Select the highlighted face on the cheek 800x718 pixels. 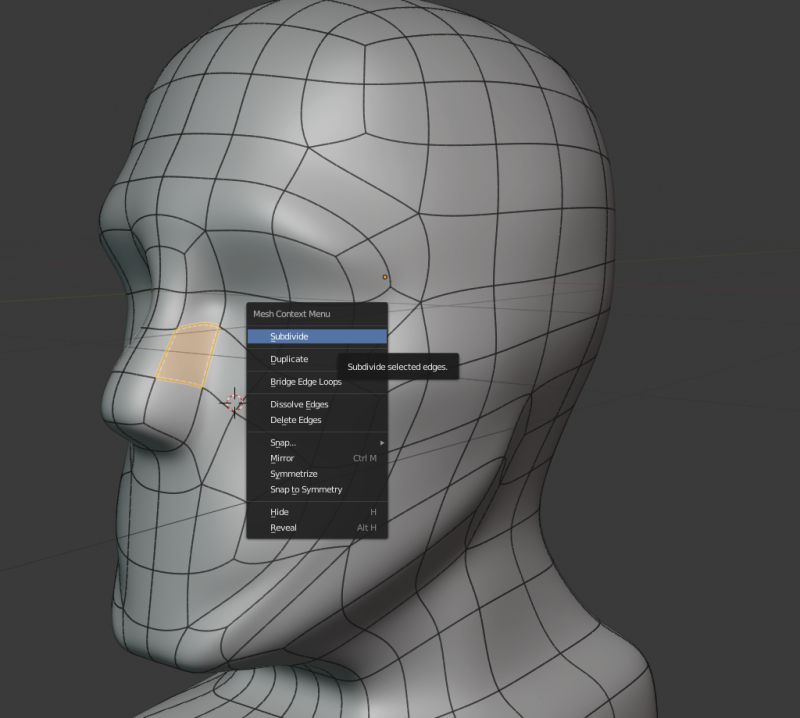188,353
